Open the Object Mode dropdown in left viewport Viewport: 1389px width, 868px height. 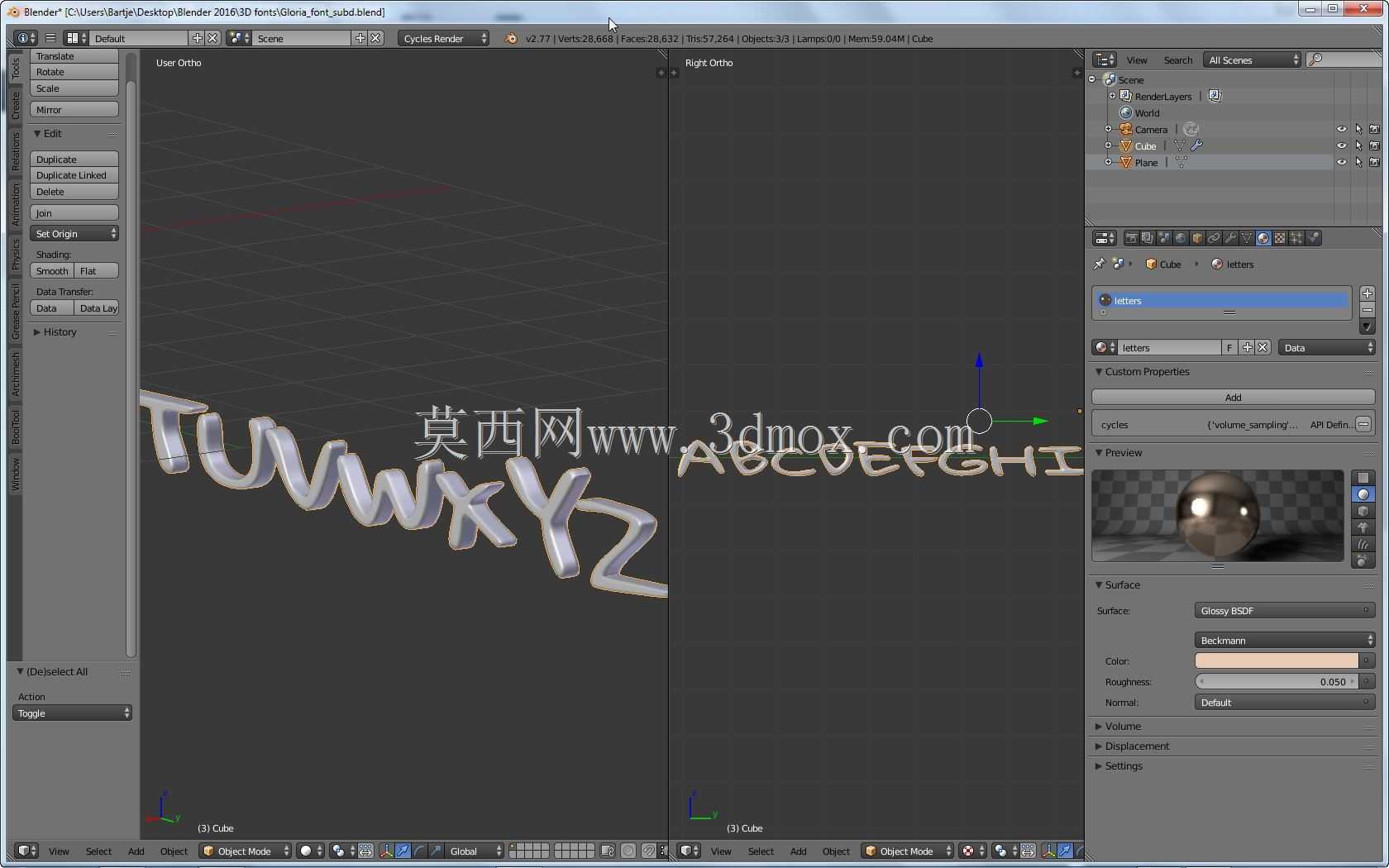pyautogui.click(x=246, y=851)
